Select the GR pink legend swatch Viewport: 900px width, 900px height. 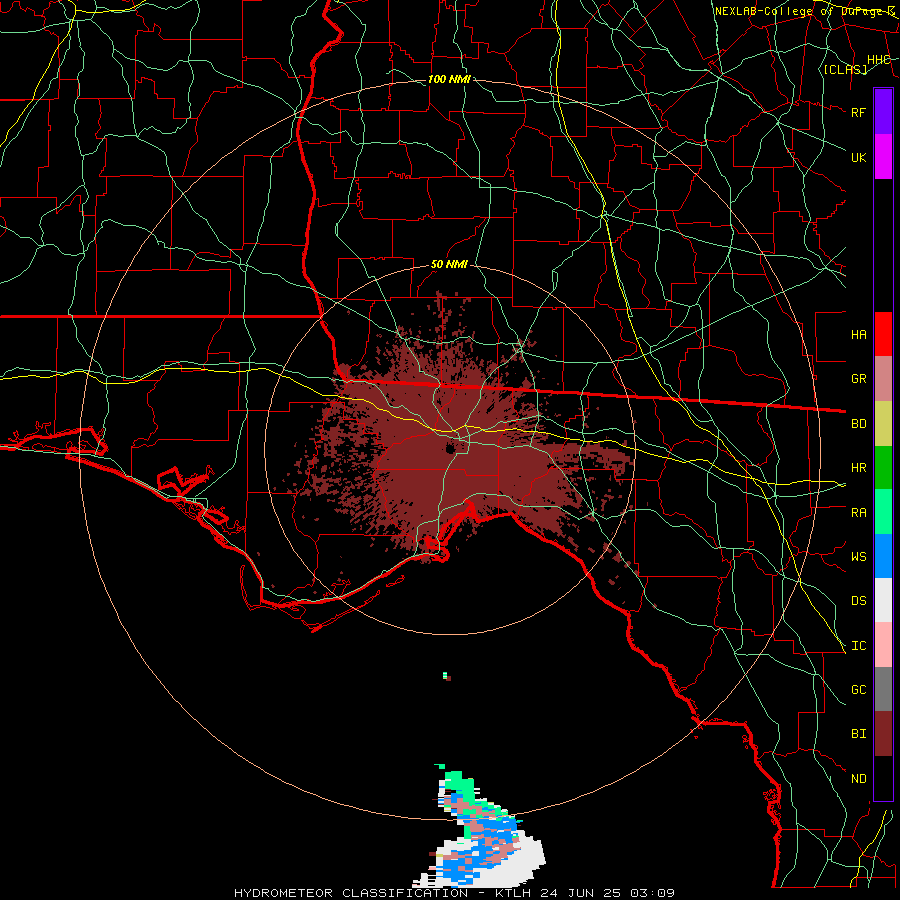tap(883, 379)
